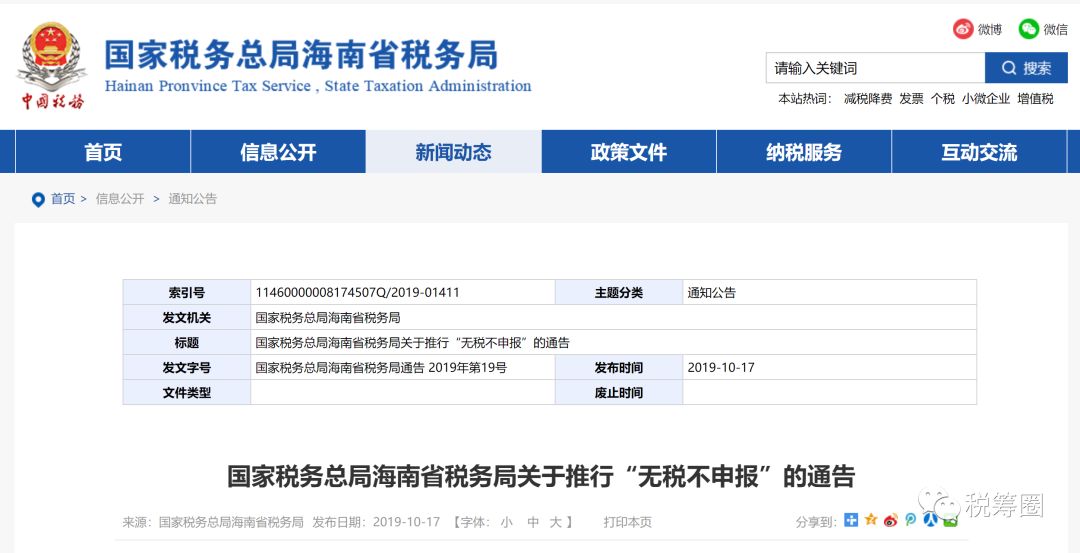Click document number 通告 2019年第19号 cell

tap(403, 368)
